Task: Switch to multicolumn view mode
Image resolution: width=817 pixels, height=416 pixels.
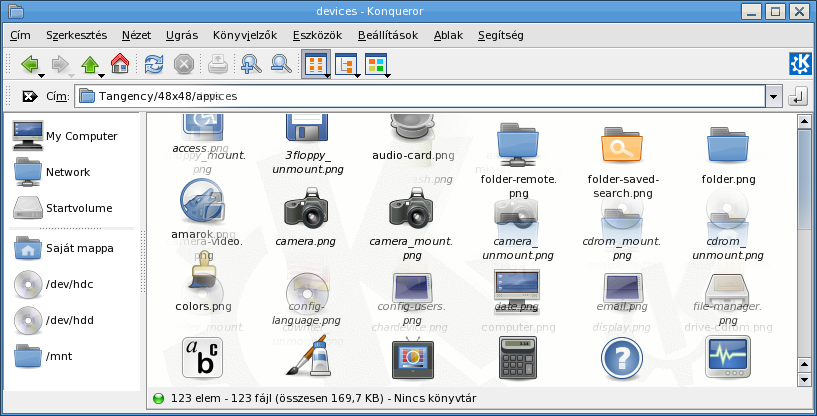Action: click(x=376, y=64)
